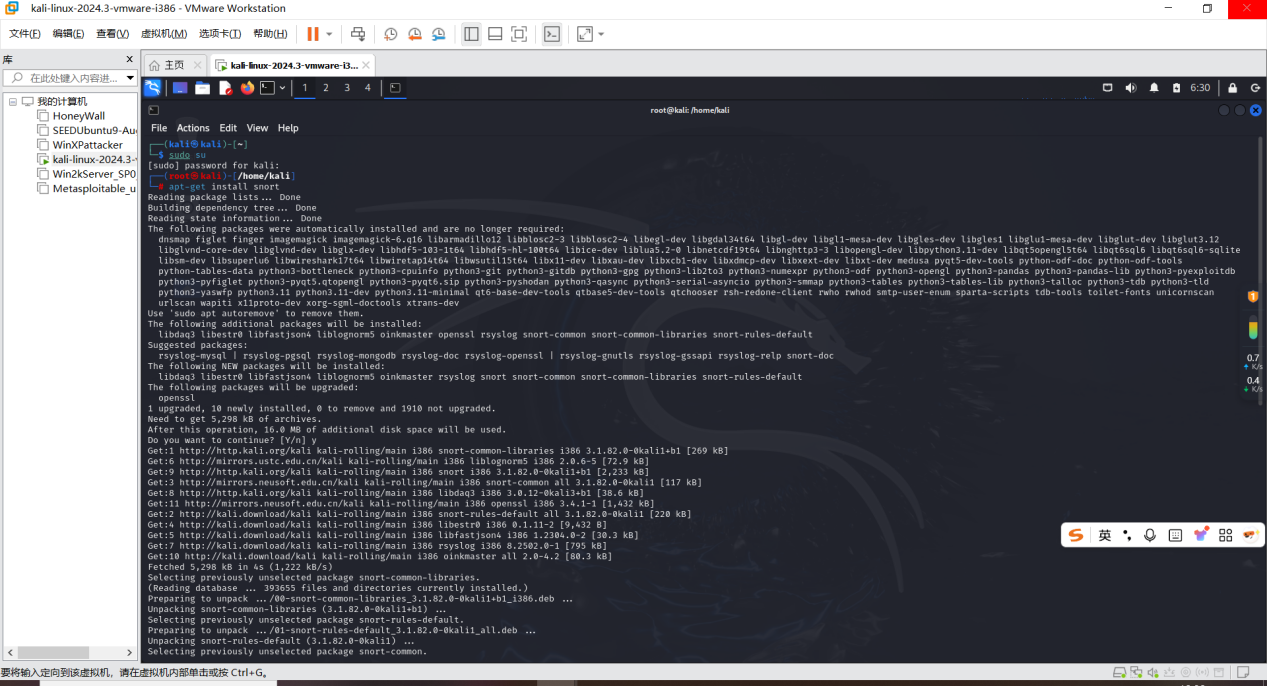The image size is (1267, 686).
Task: Click the log out icon in Kali panel
Action: click(x=1255, y=88)
